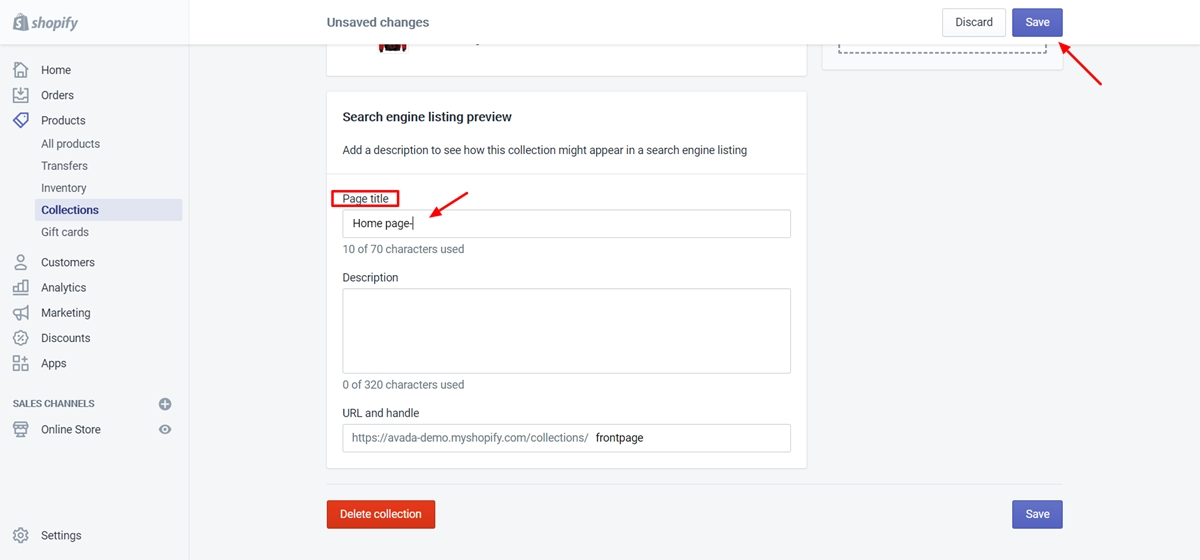Click the top Save button

pos(1037,22)
